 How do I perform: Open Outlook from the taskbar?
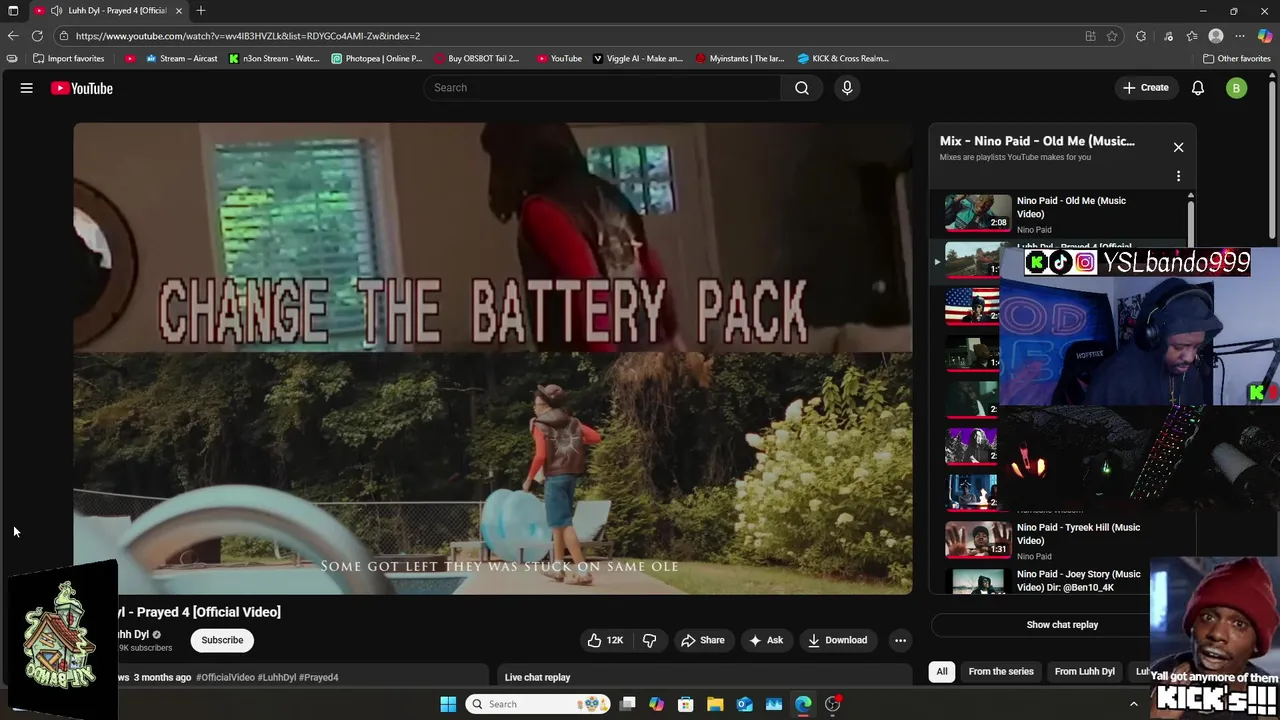coord(744,704)
